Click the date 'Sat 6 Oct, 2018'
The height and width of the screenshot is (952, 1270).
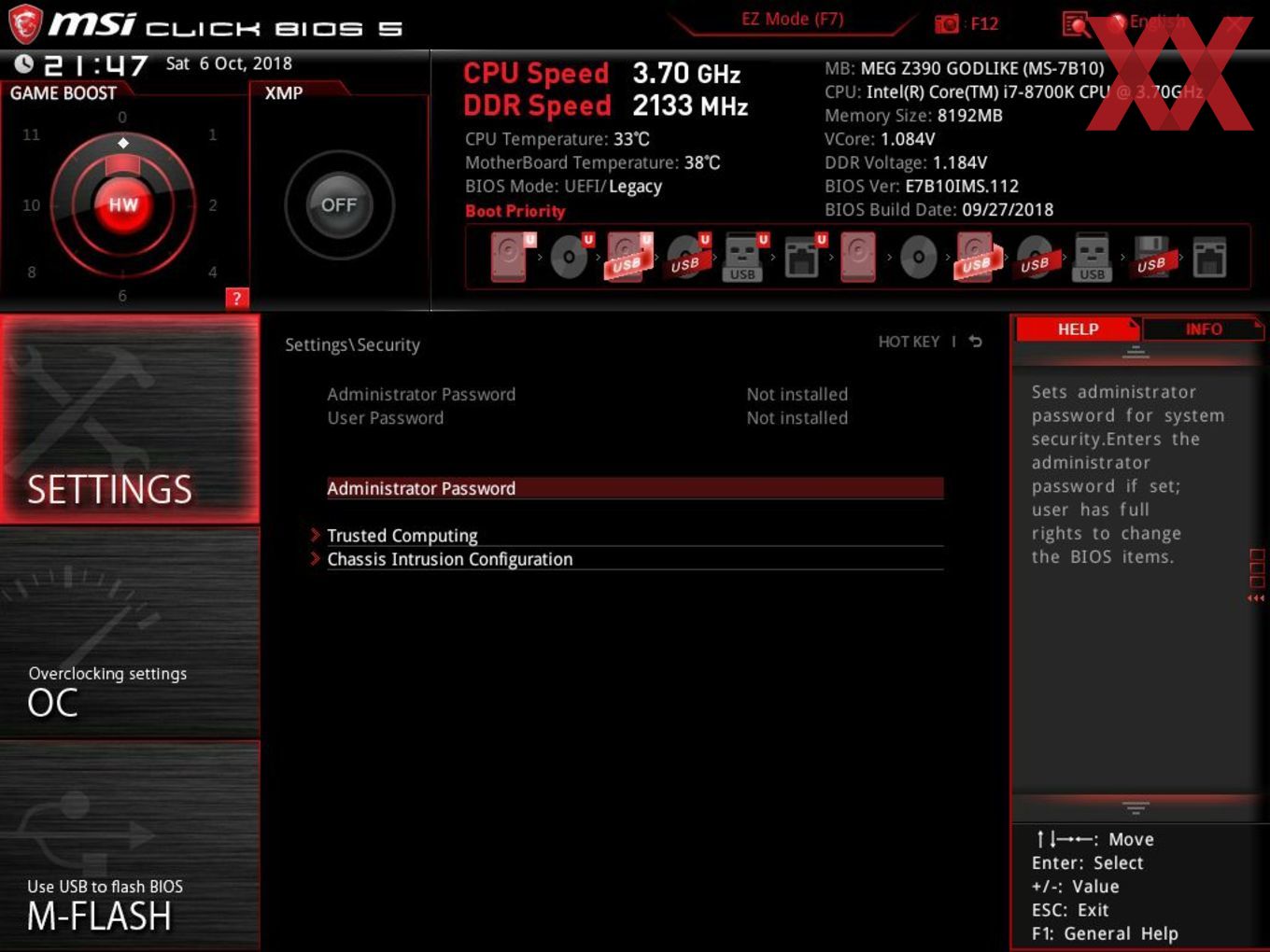(x=229, y=63)
